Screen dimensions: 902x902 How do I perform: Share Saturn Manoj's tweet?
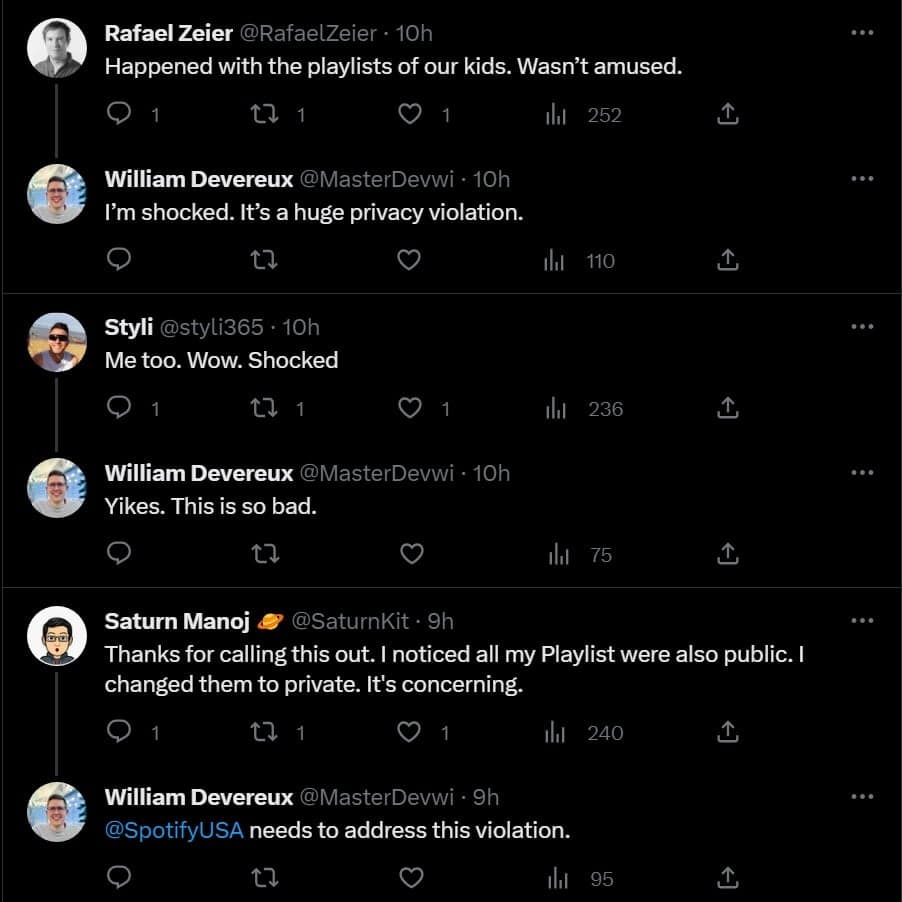point(728,733)
